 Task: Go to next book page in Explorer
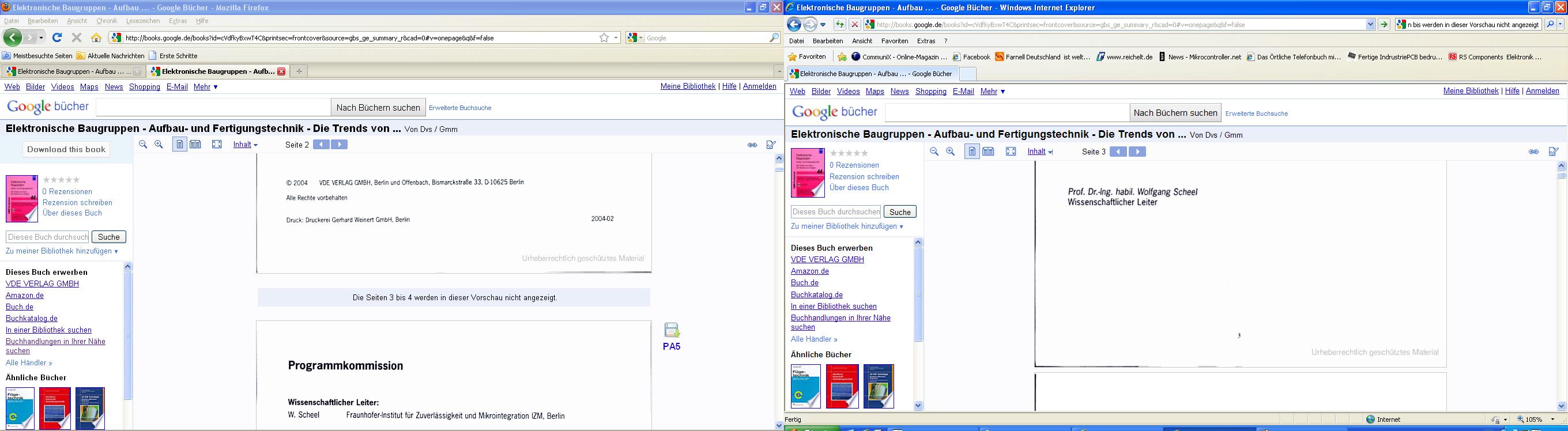point(1137,152)
